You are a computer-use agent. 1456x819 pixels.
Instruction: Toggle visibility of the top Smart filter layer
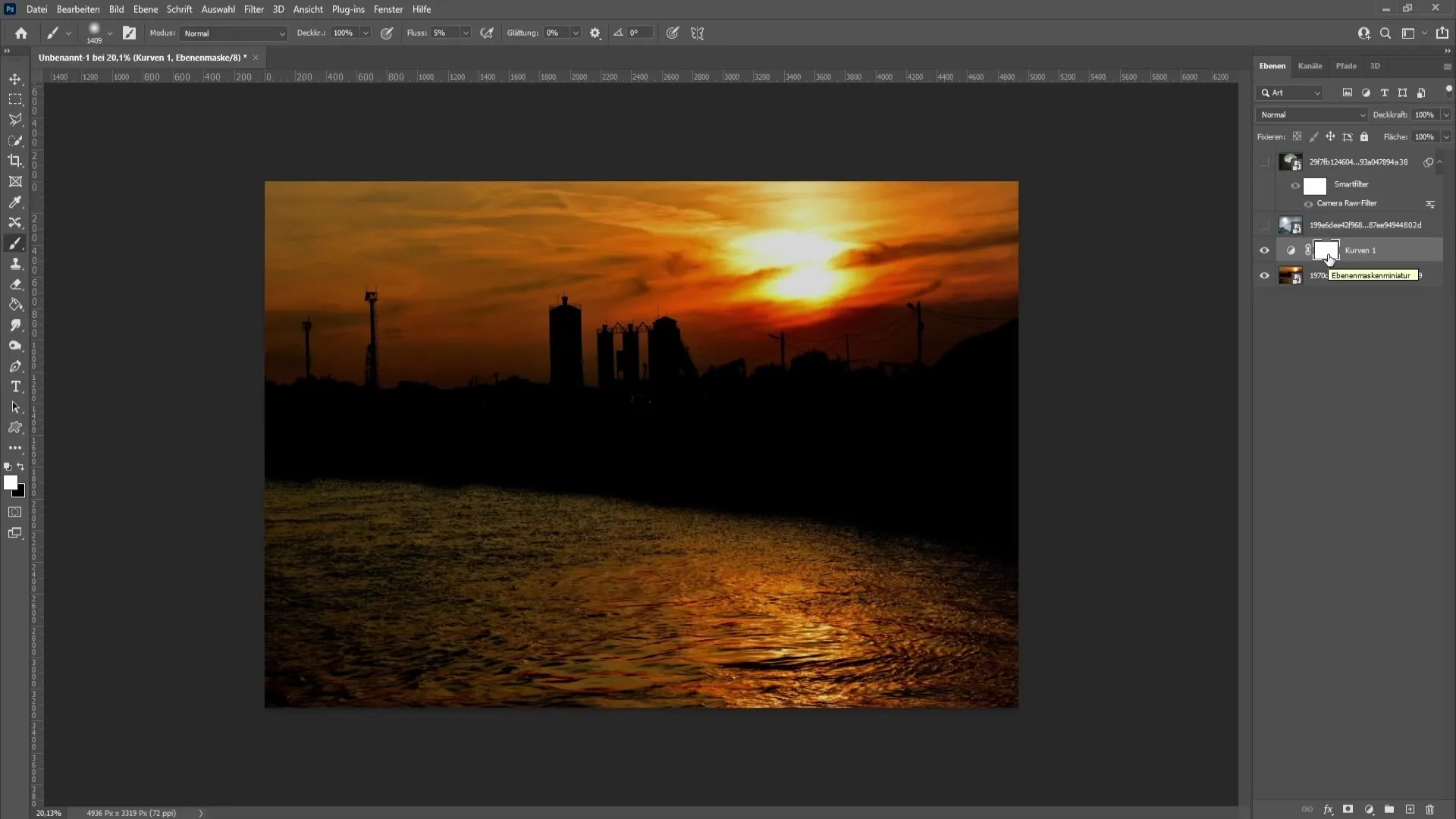1296,184
